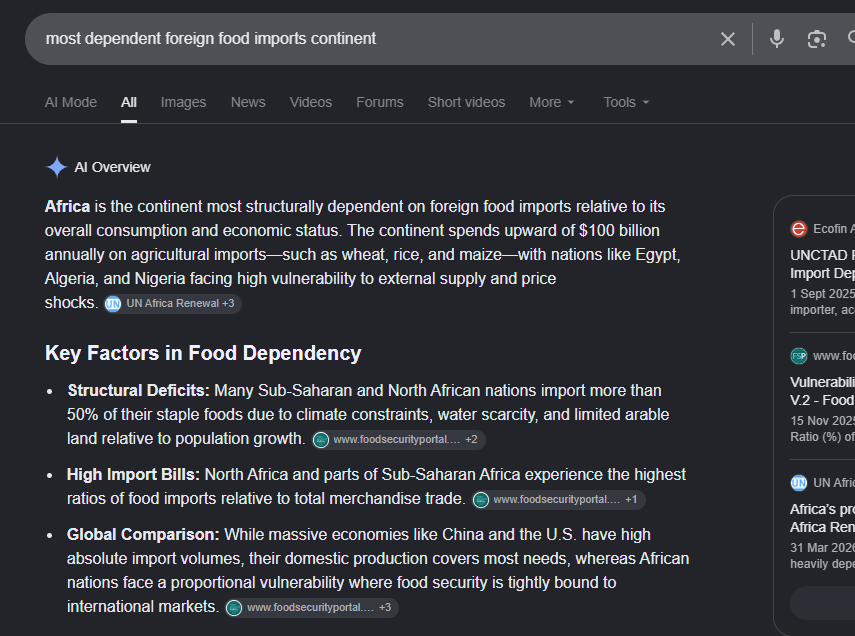
Task: Start voice search with the microphone icon
Action: [x=776, y=39]
